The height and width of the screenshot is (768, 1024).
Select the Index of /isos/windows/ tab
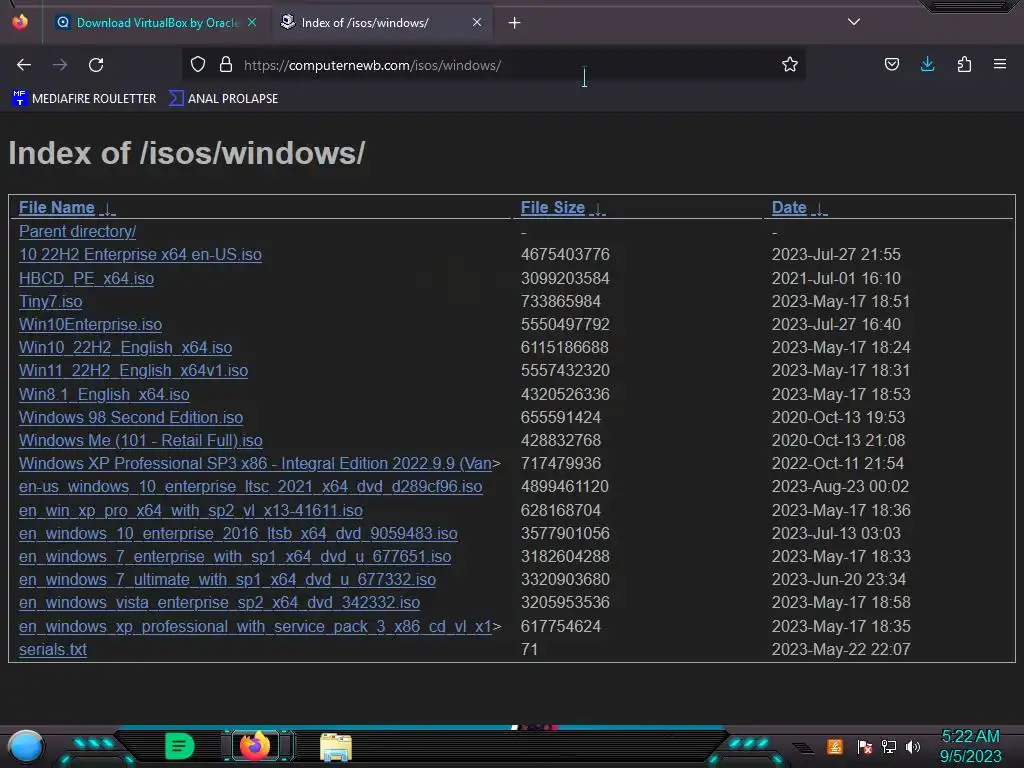pos(381,23)
